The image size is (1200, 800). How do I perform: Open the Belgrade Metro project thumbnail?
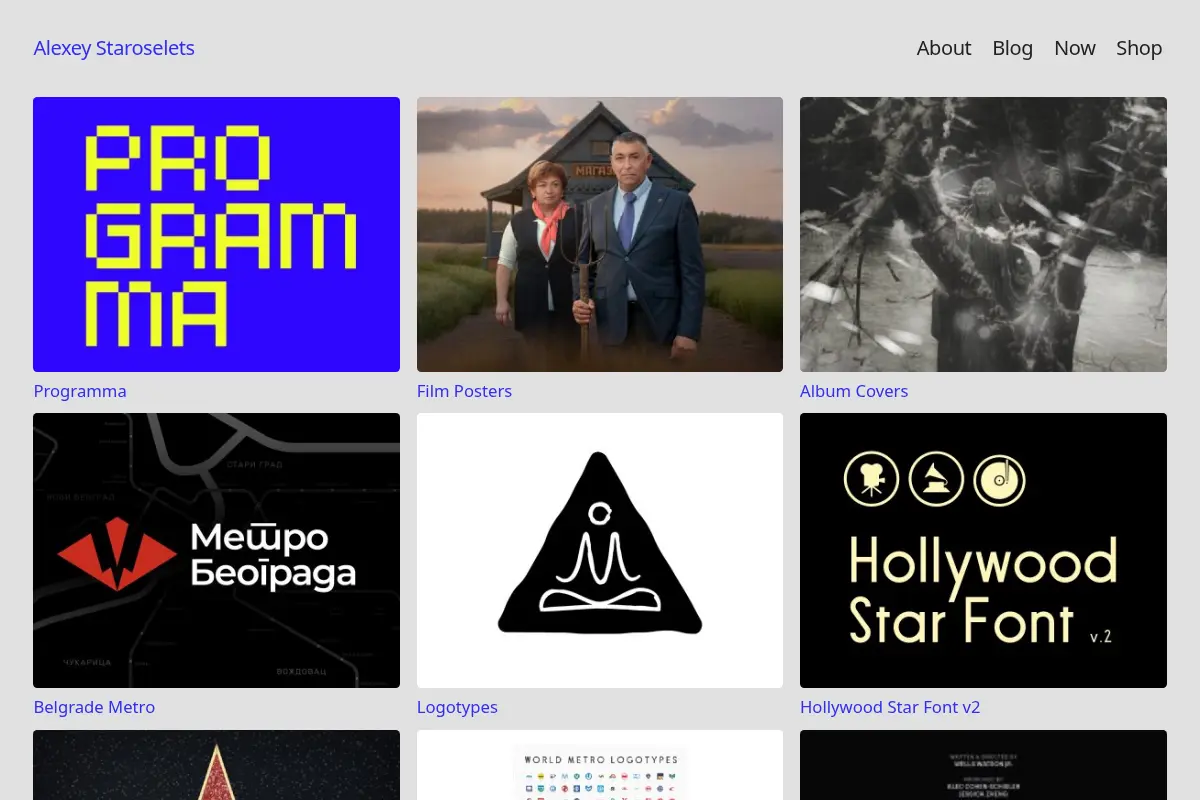(216, 550)
